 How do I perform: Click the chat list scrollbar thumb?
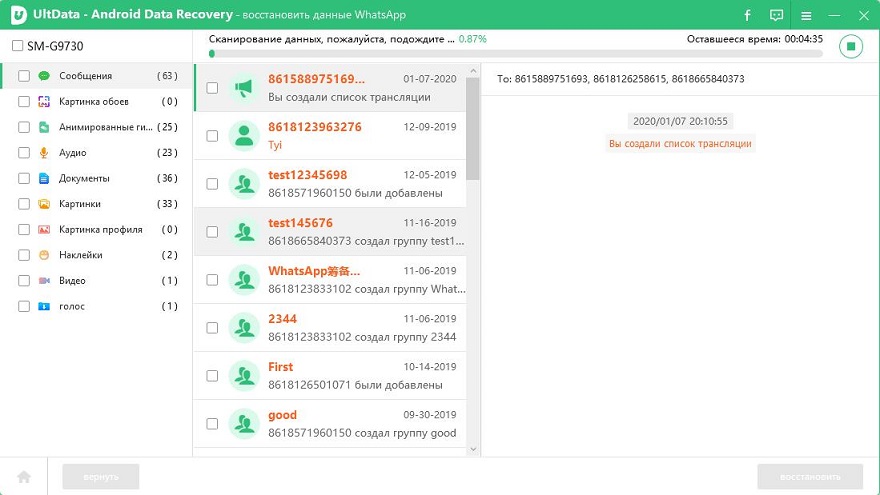(473, 129)
